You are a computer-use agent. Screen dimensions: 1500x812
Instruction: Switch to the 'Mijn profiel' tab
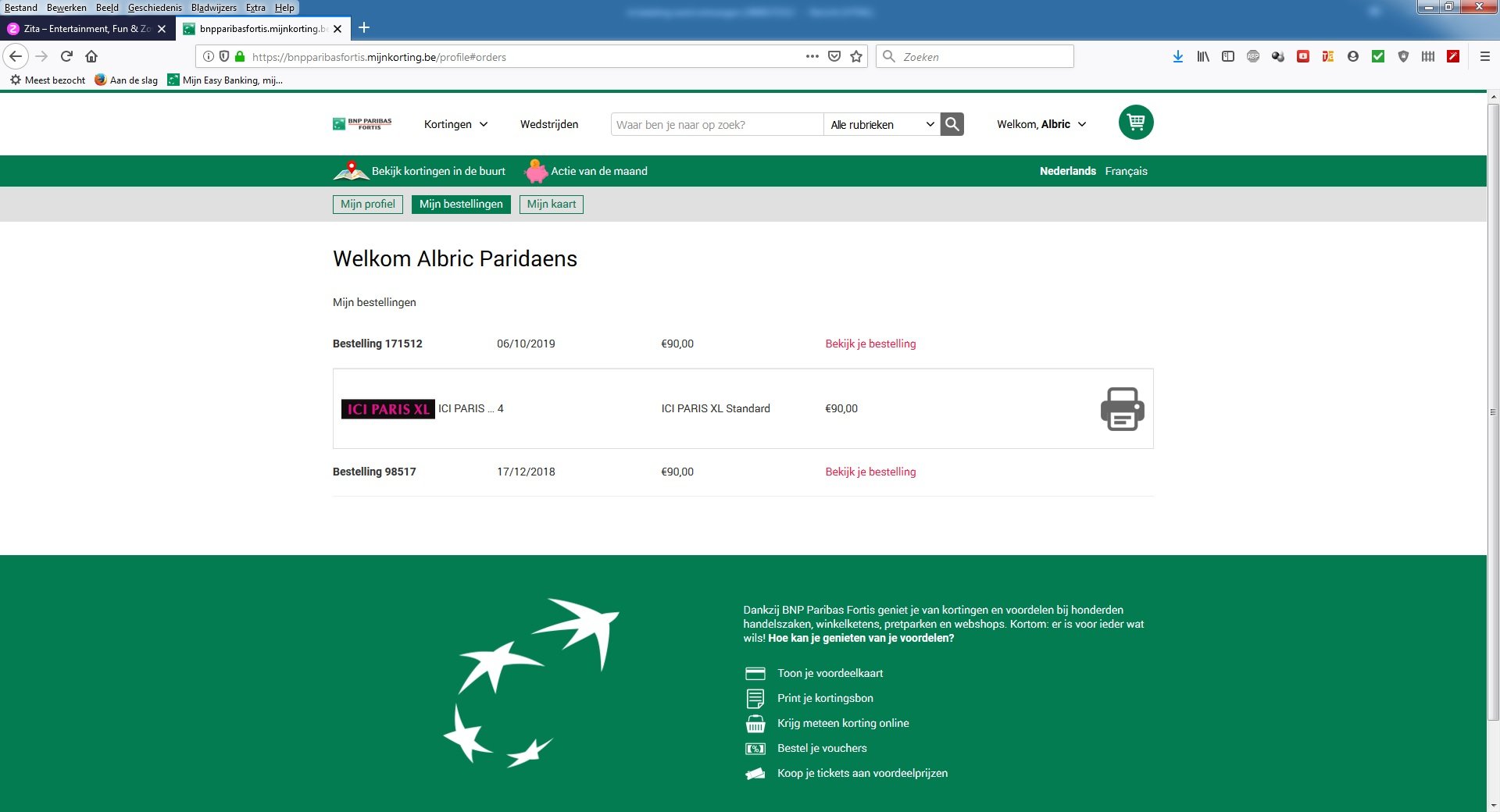367,204
